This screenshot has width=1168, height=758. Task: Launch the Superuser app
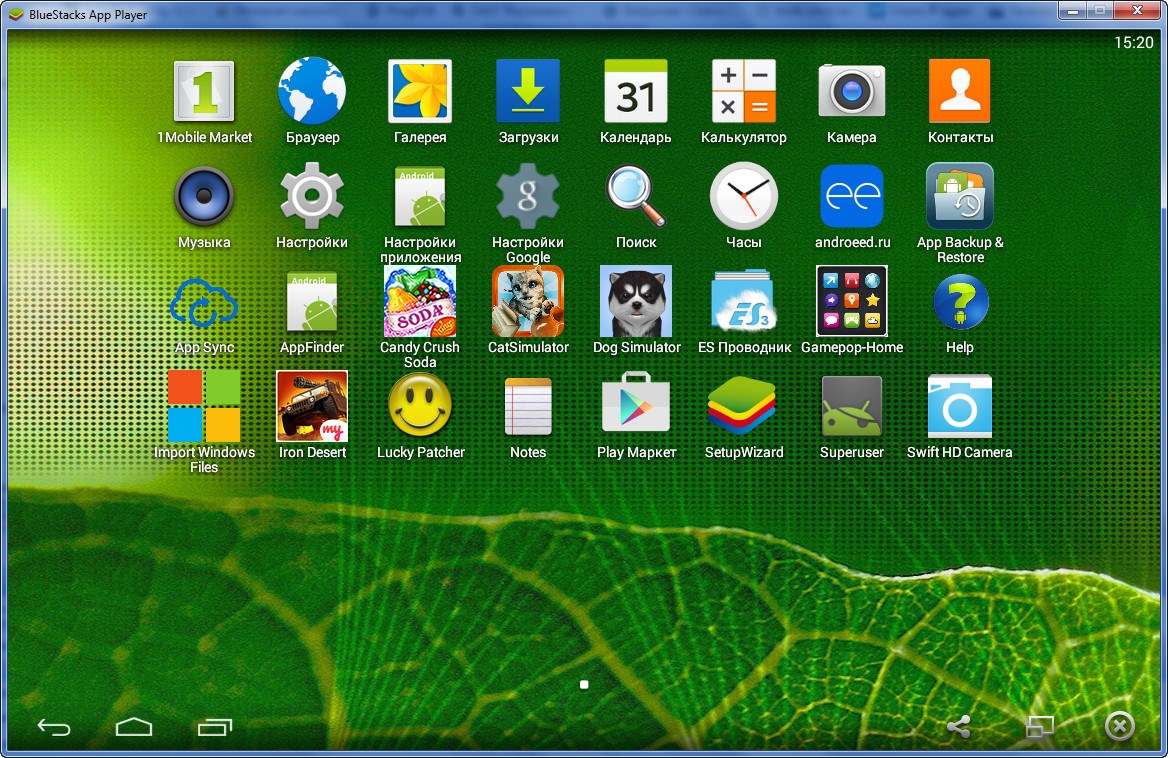point(852,406)
